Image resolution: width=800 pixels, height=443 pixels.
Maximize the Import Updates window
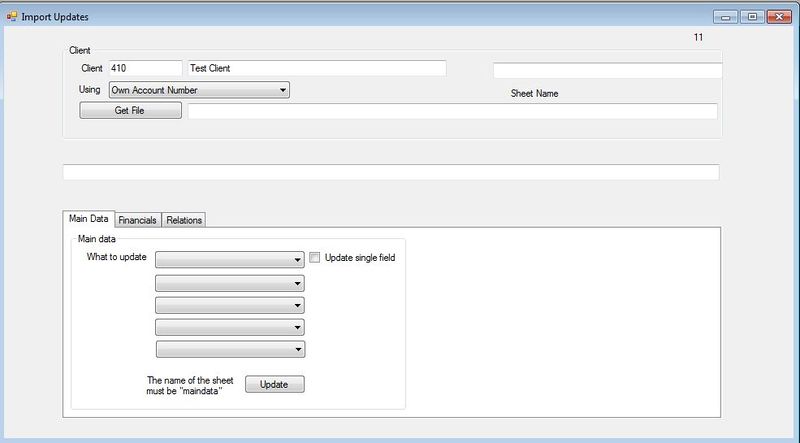click(752, 17)
